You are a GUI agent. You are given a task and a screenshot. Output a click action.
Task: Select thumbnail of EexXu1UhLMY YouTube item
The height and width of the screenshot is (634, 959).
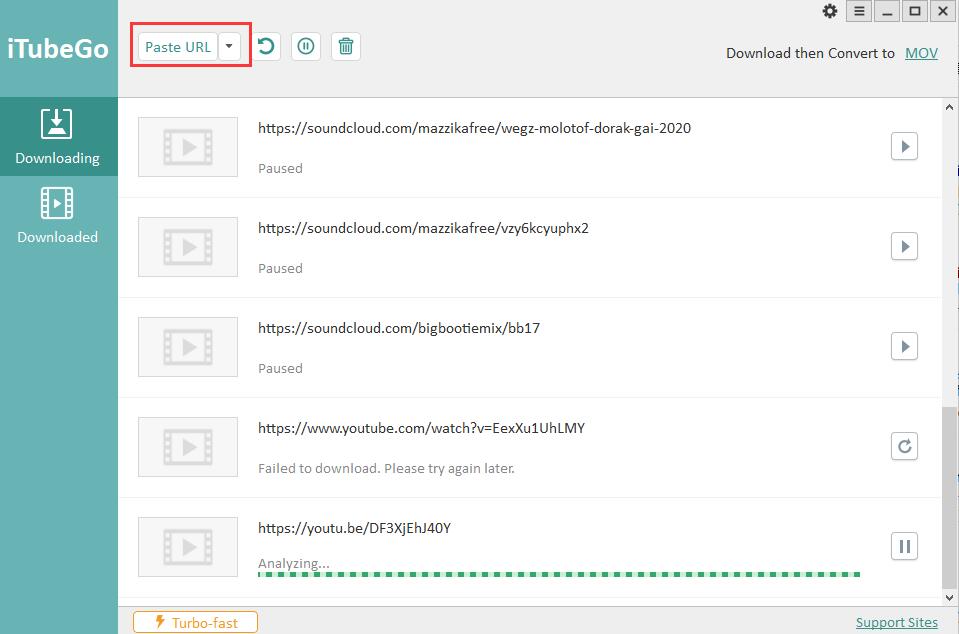[188, 447]
